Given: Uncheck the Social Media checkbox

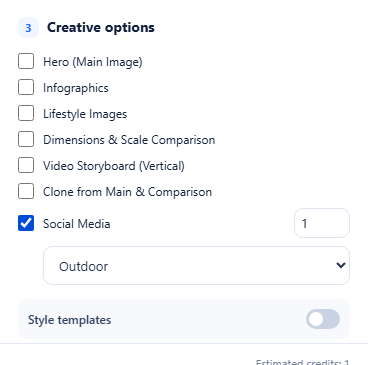Looking at the screenshot, I should tap(26, 223).
